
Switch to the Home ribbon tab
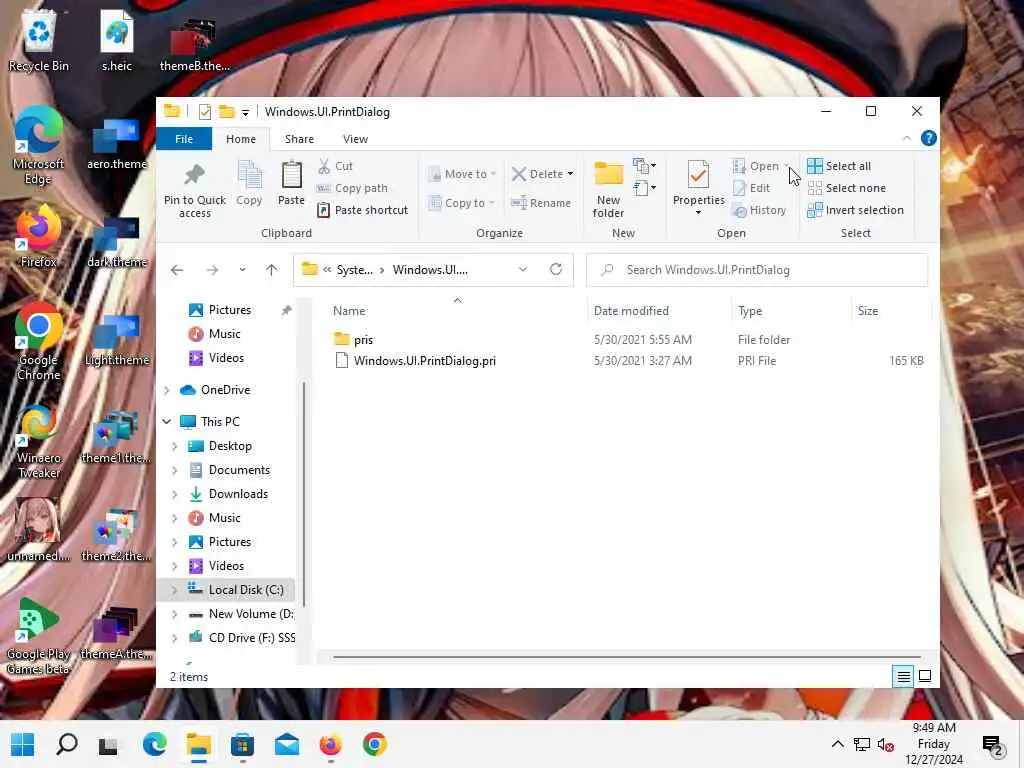241,139
